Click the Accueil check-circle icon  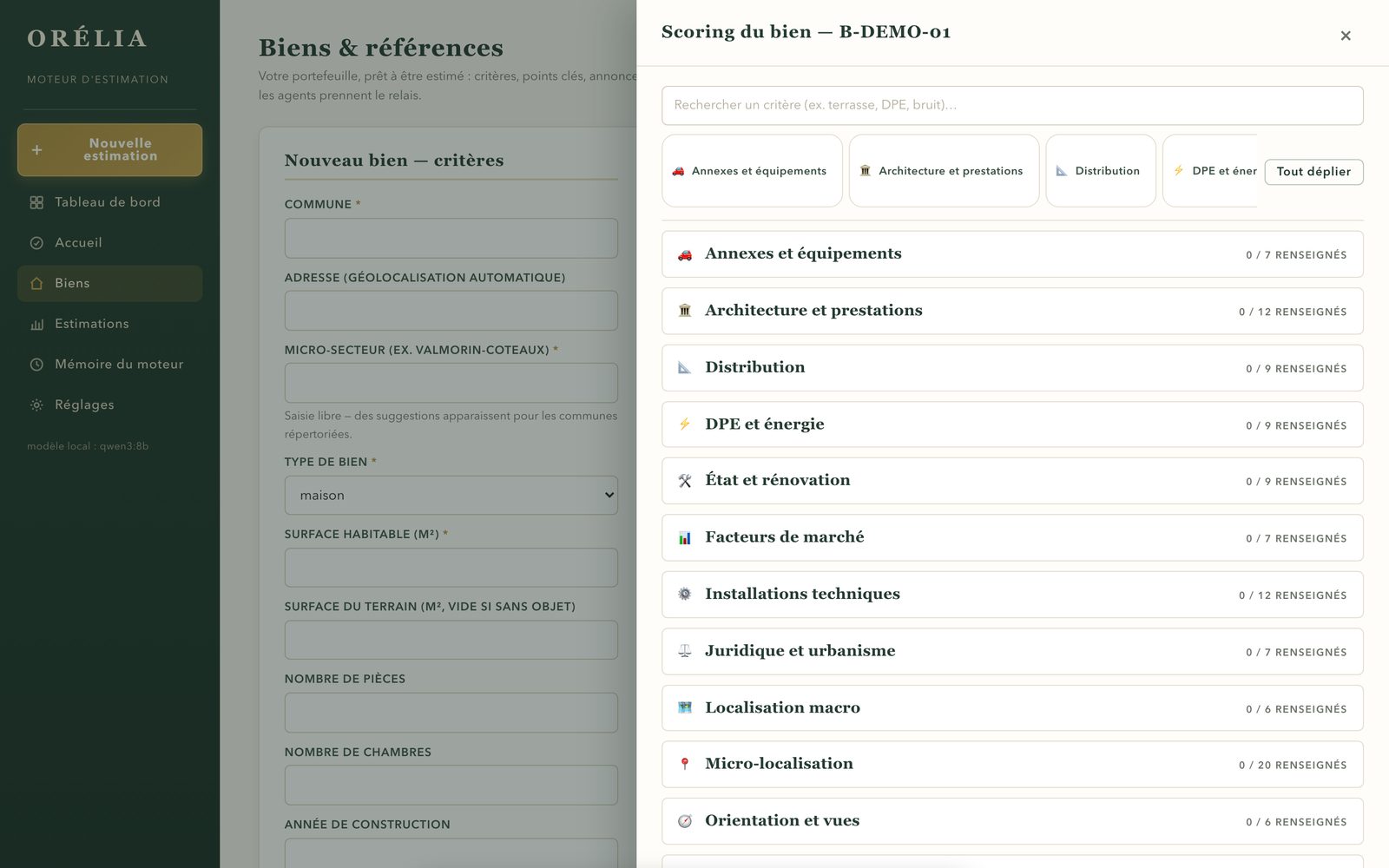click(36, 243)
